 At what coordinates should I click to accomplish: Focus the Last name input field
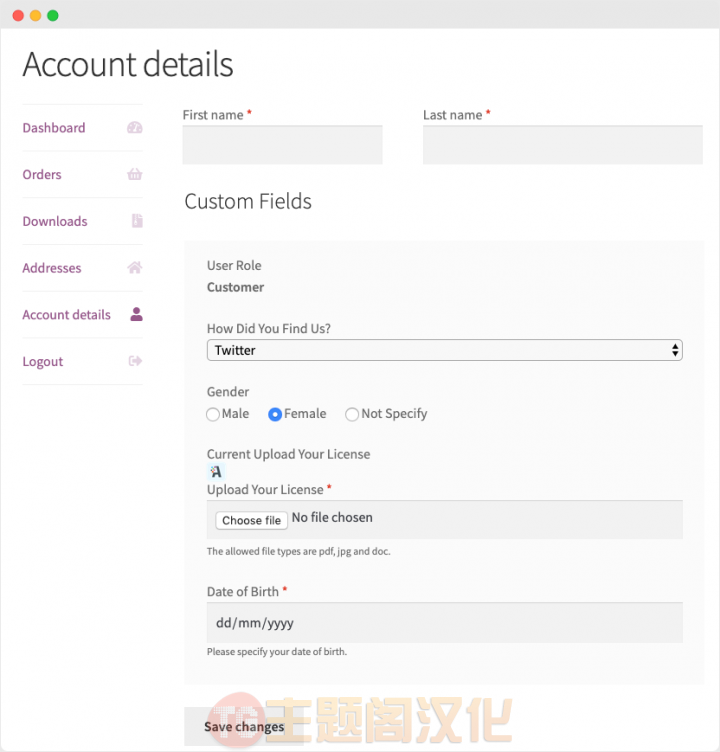click(x=563, y=145)
